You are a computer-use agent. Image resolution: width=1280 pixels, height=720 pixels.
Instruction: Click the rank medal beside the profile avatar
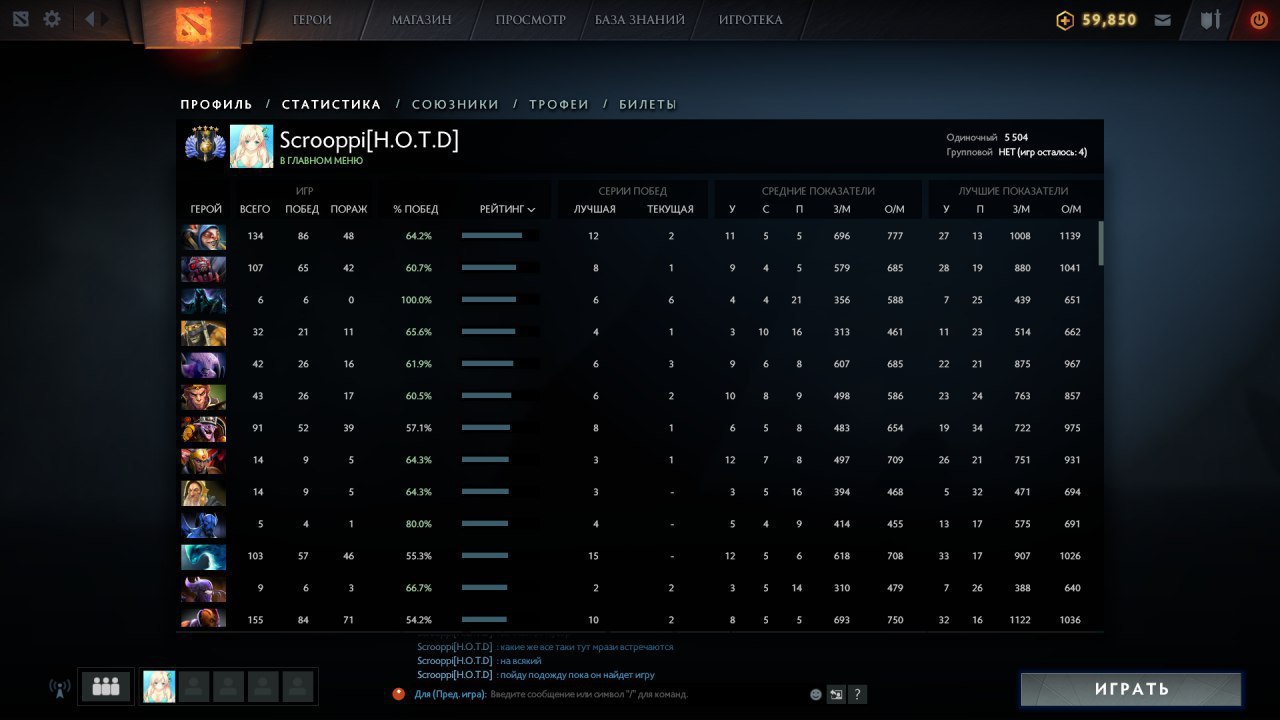click(203, 145)
